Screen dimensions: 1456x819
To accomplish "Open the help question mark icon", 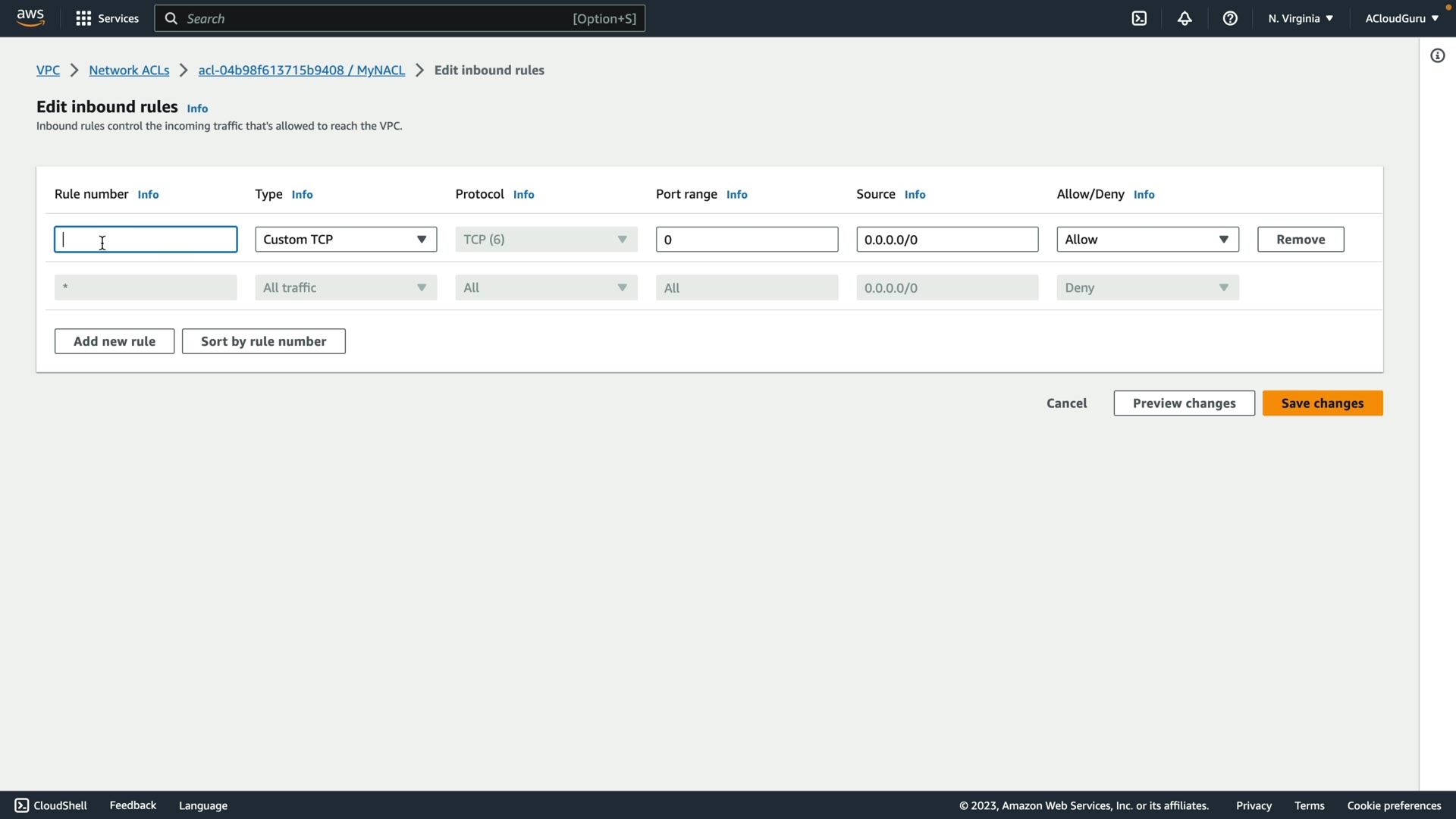I will tap(1230, 18).
